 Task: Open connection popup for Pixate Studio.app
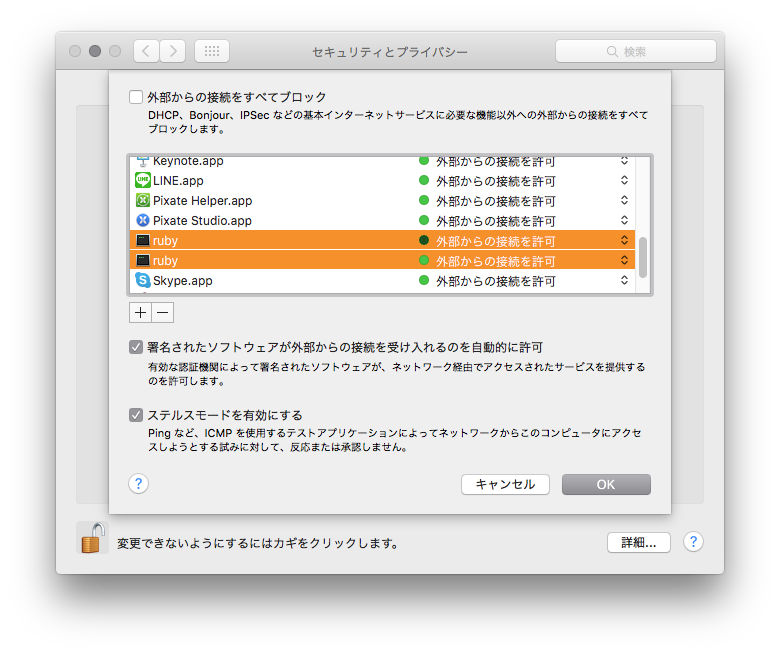coord(624,220)
